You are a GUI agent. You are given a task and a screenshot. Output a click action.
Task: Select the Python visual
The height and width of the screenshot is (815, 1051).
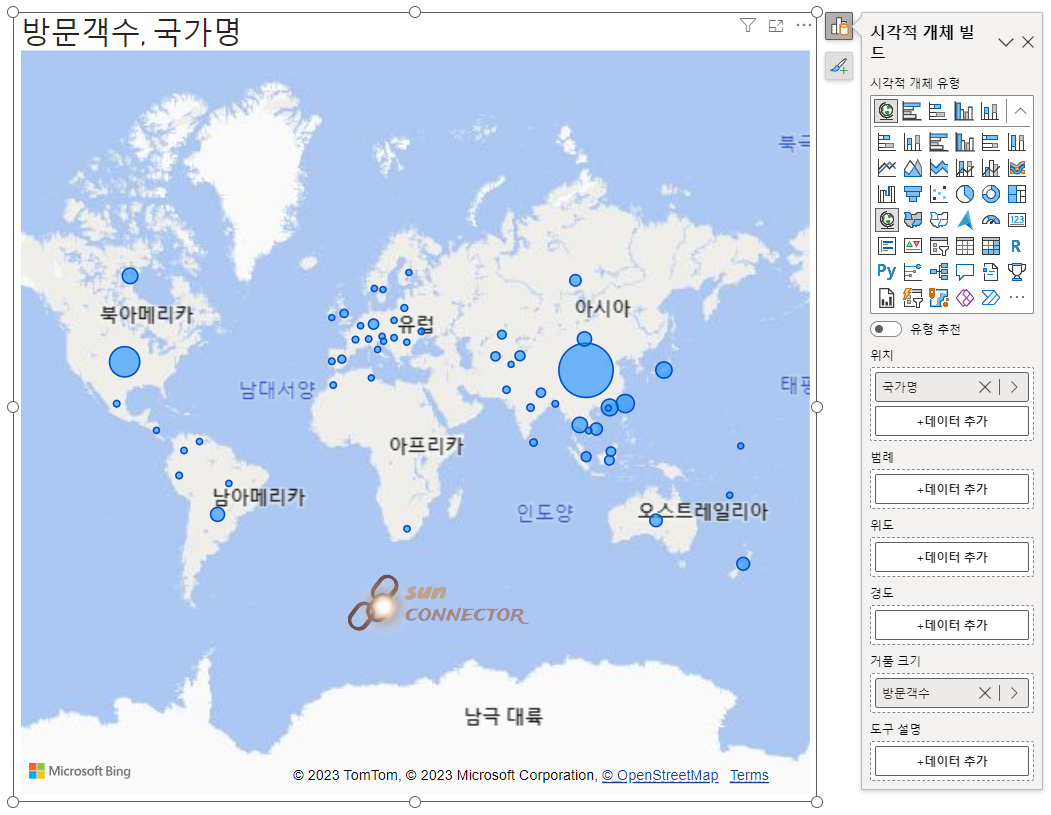click(x=887, y=271)
